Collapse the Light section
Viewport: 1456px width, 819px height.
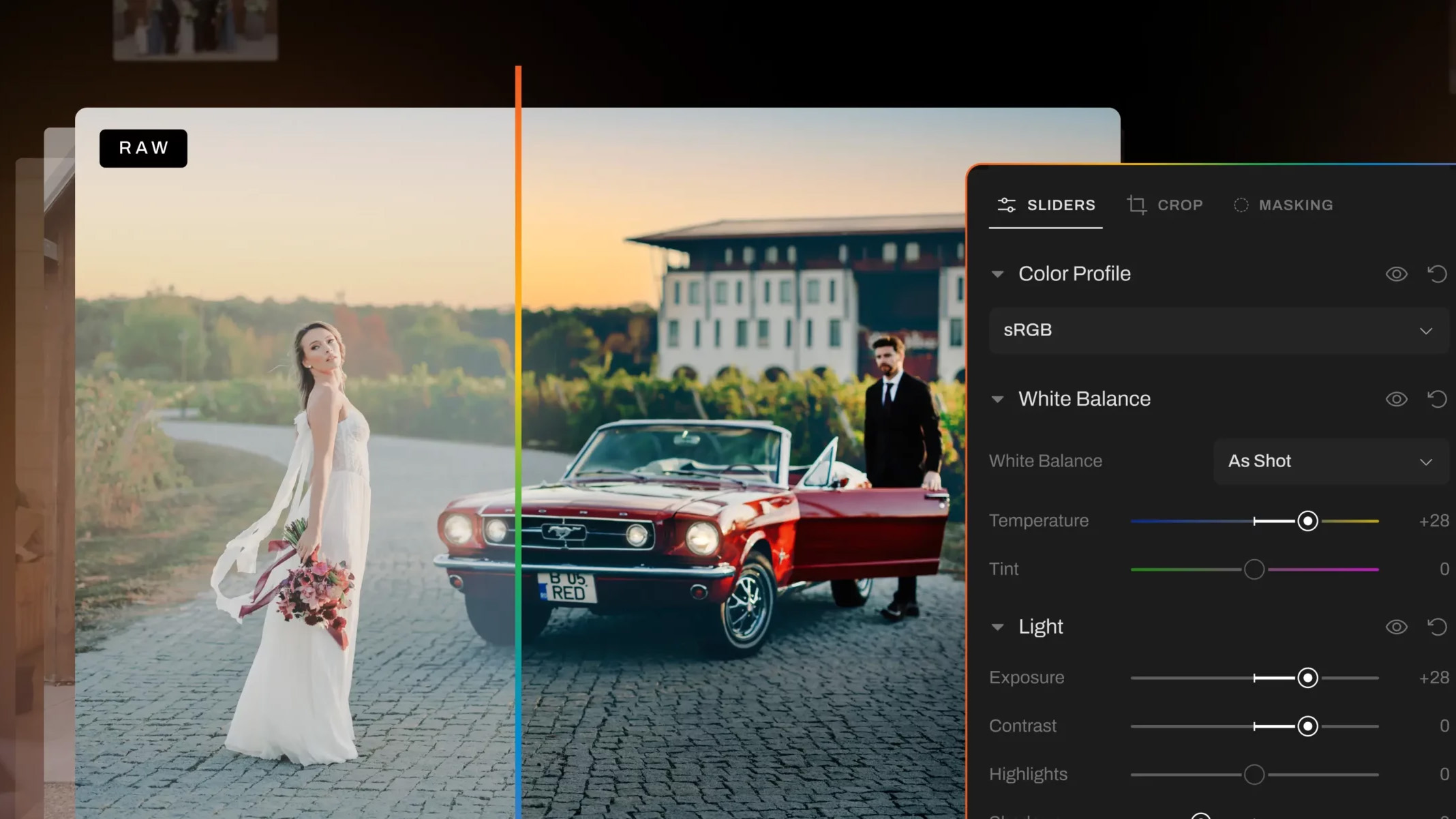pos(997,627)
